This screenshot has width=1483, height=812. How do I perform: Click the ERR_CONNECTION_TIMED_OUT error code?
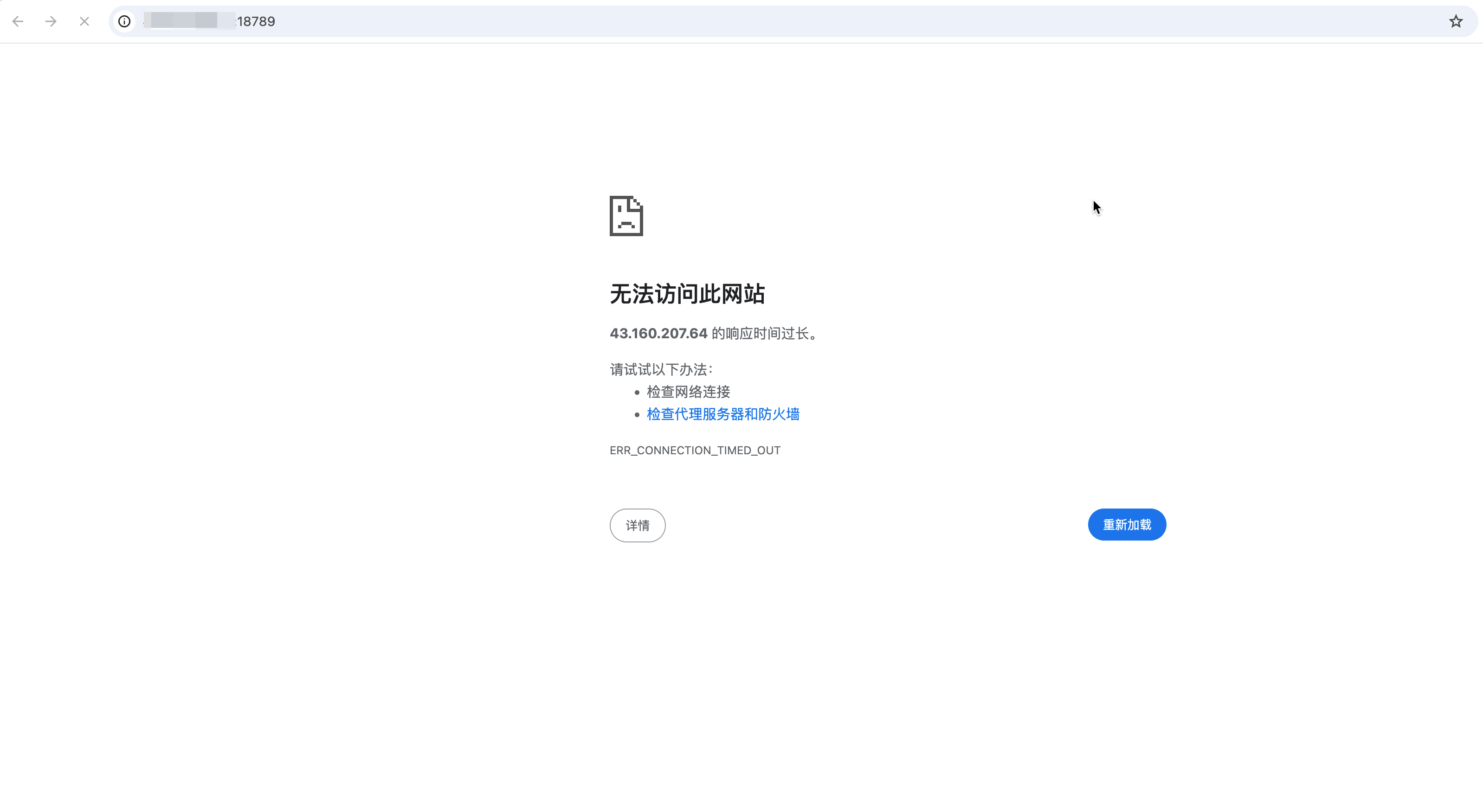(x=695, y=450)
